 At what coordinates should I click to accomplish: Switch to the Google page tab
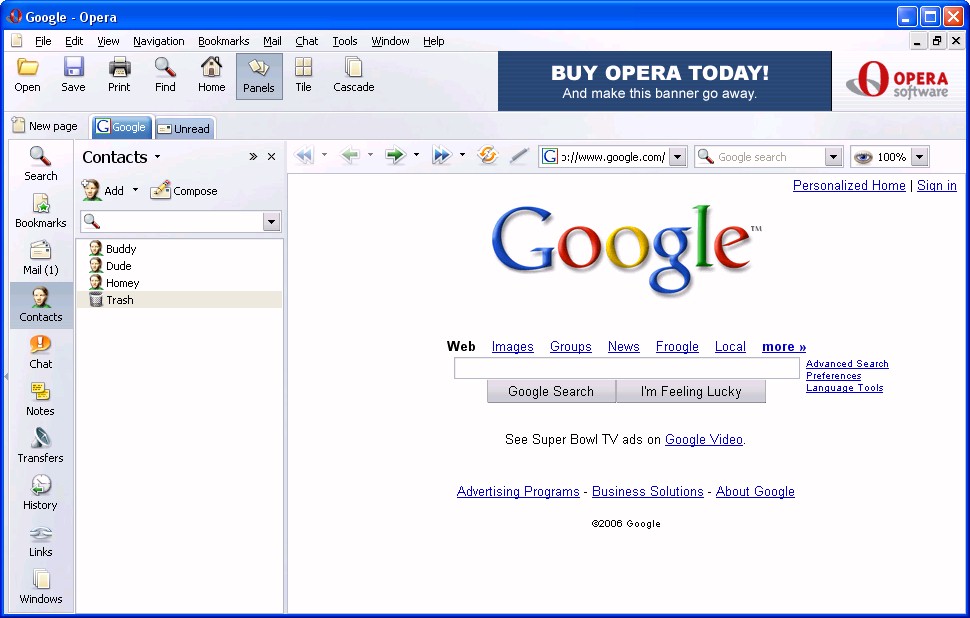[121, 127]
